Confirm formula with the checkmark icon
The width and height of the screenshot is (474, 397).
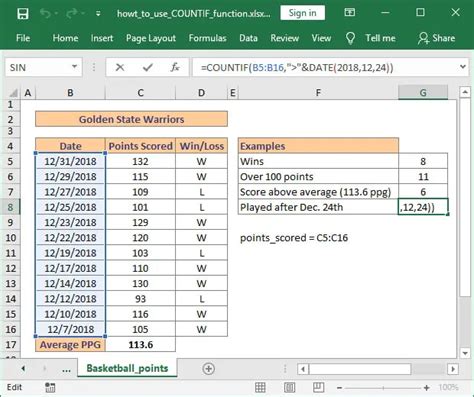(x=147, y=68)
